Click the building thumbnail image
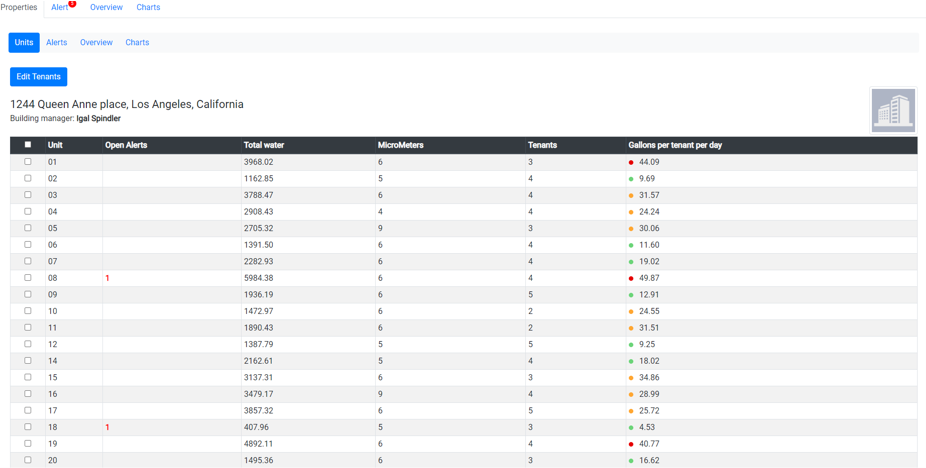 click(893, 110)
